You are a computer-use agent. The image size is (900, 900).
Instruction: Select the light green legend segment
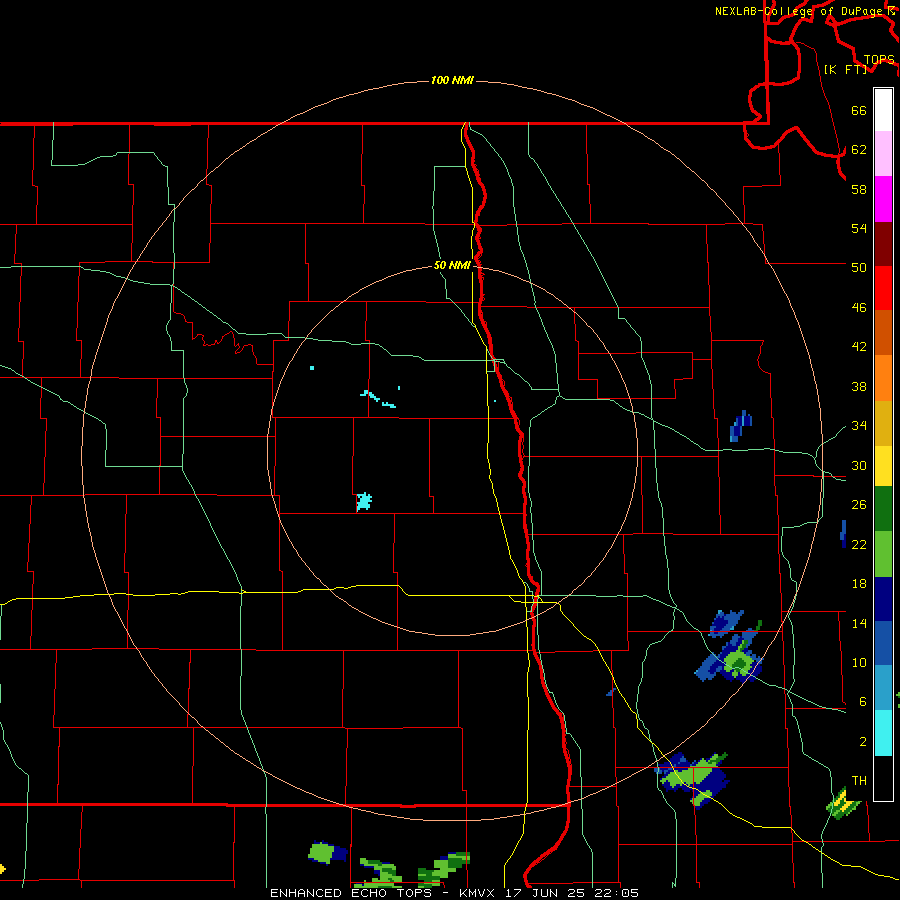tap(883, 554)
